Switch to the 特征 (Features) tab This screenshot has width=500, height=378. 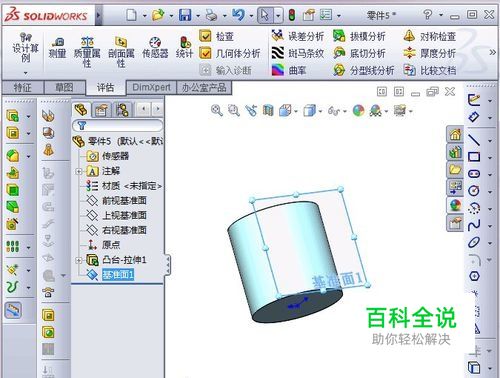click(x=23, y=87)
